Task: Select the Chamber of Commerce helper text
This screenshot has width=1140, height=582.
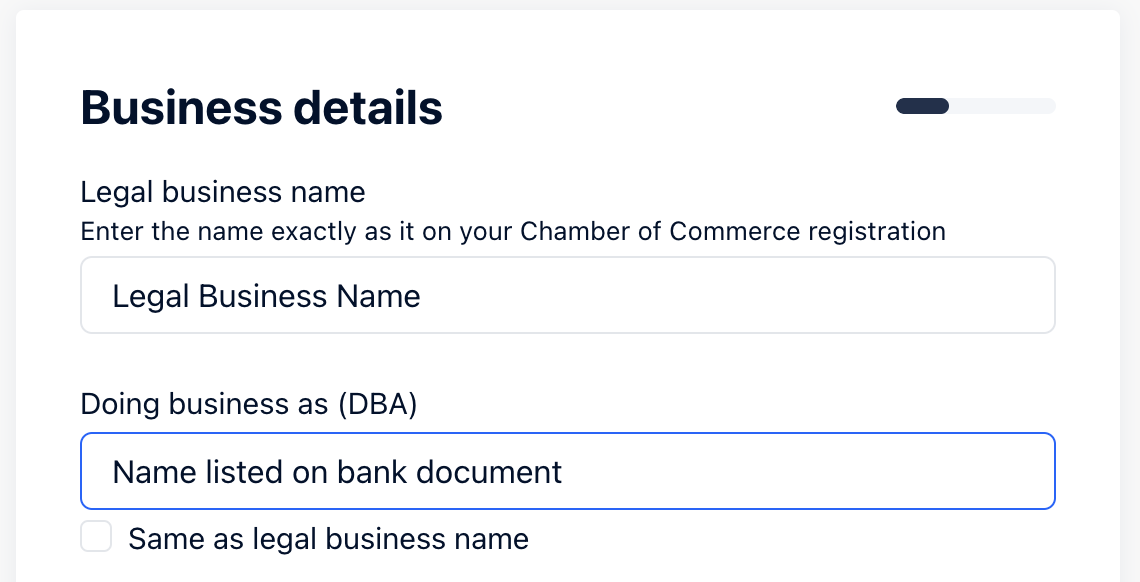Action: click(x=512, y=231)
